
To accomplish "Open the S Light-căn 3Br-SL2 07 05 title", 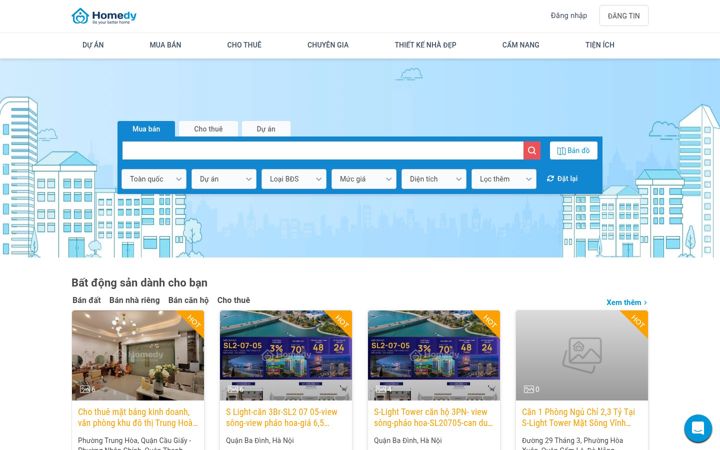I will (x=281, y=417).
